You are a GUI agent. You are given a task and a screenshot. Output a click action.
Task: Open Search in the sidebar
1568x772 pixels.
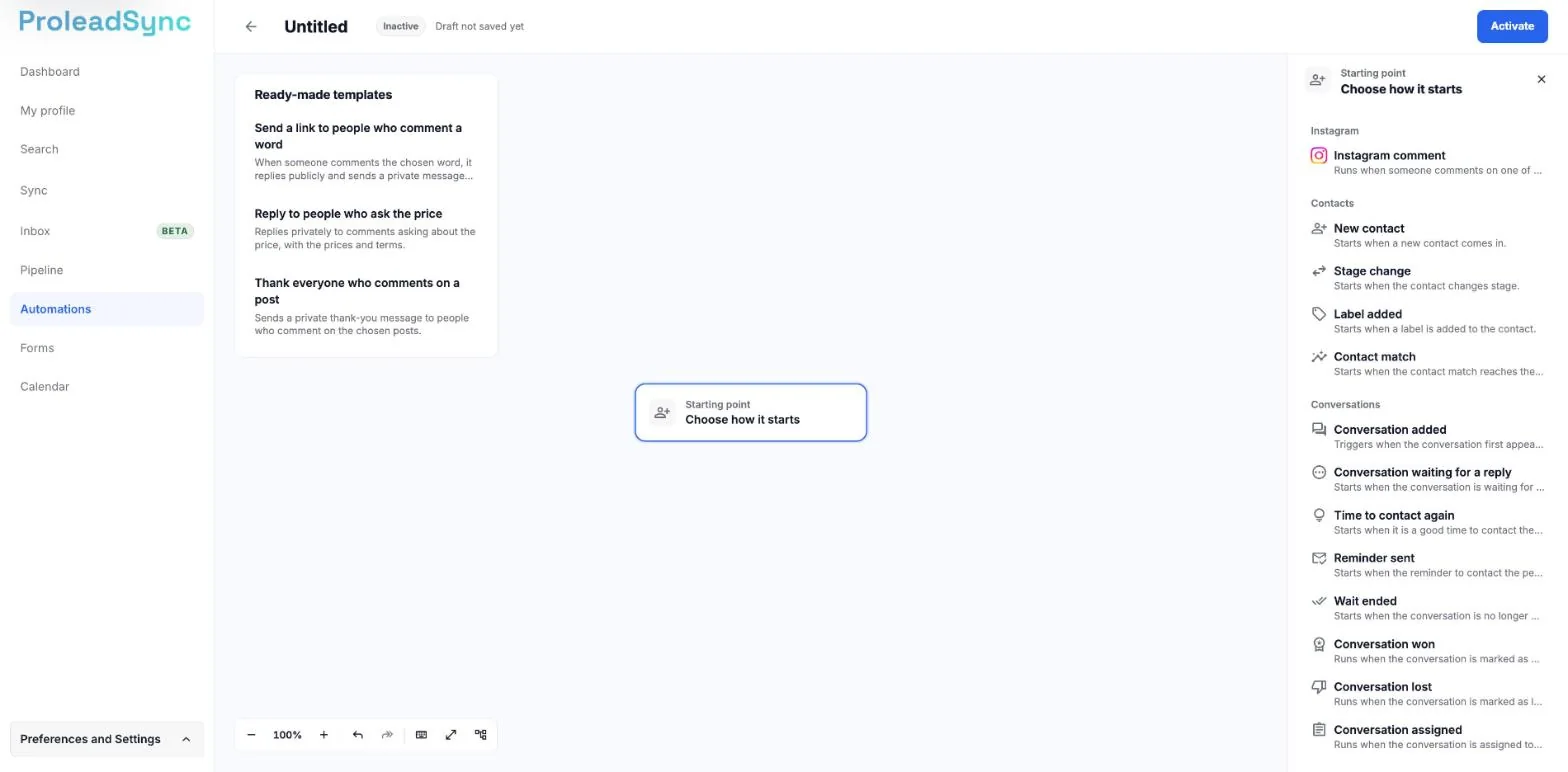coord(107,150)
